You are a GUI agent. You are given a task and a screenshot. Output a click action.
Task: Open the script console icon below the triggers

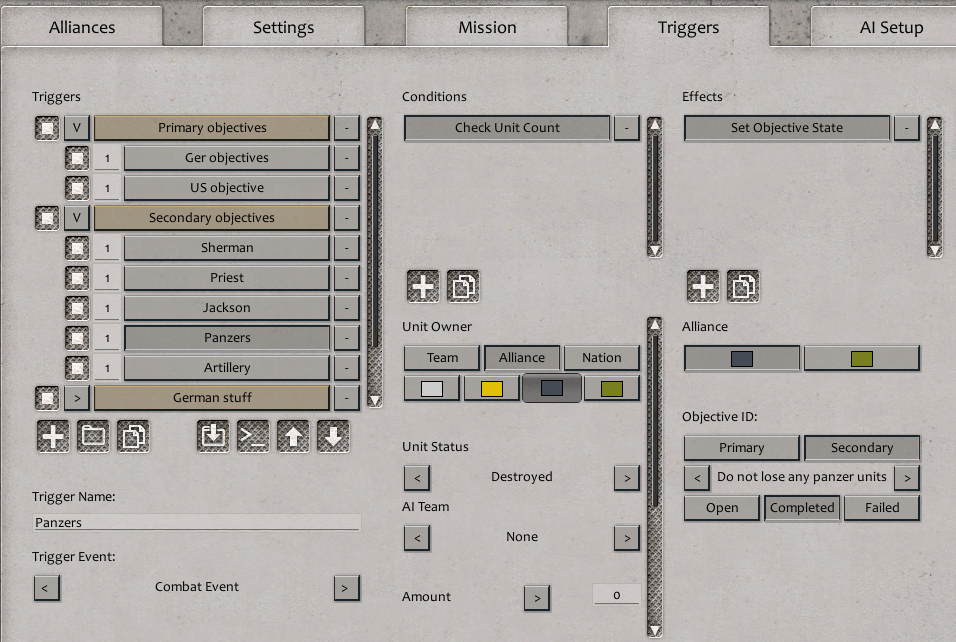pyautogui.click(x=253, y=437)
